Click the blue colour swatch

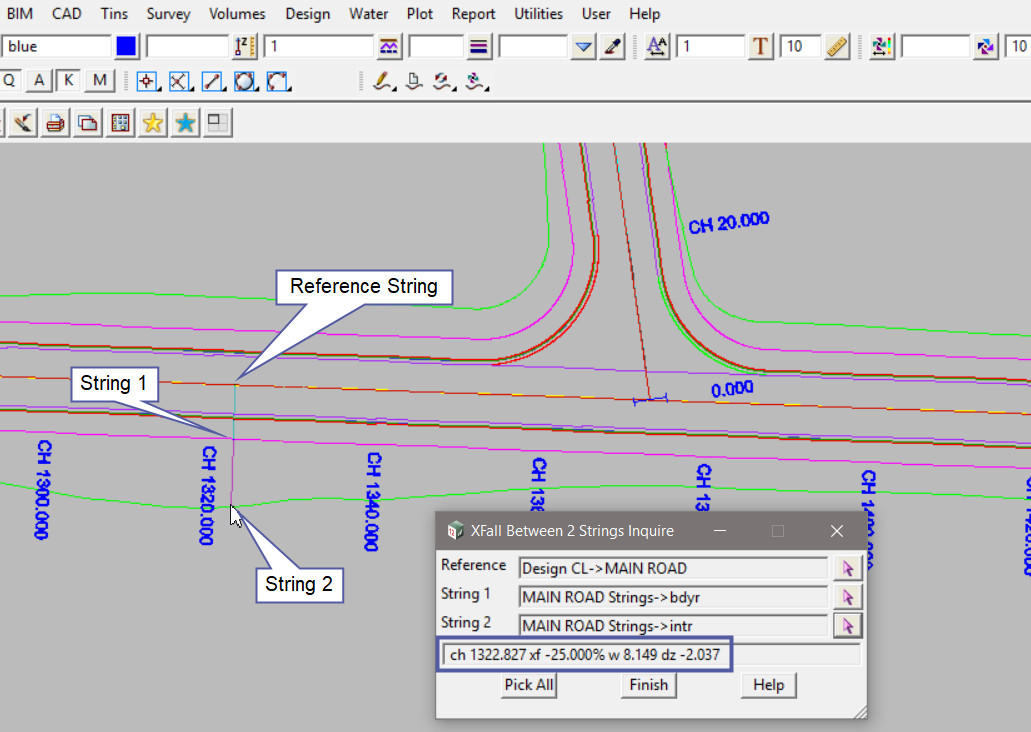[126, 47]
